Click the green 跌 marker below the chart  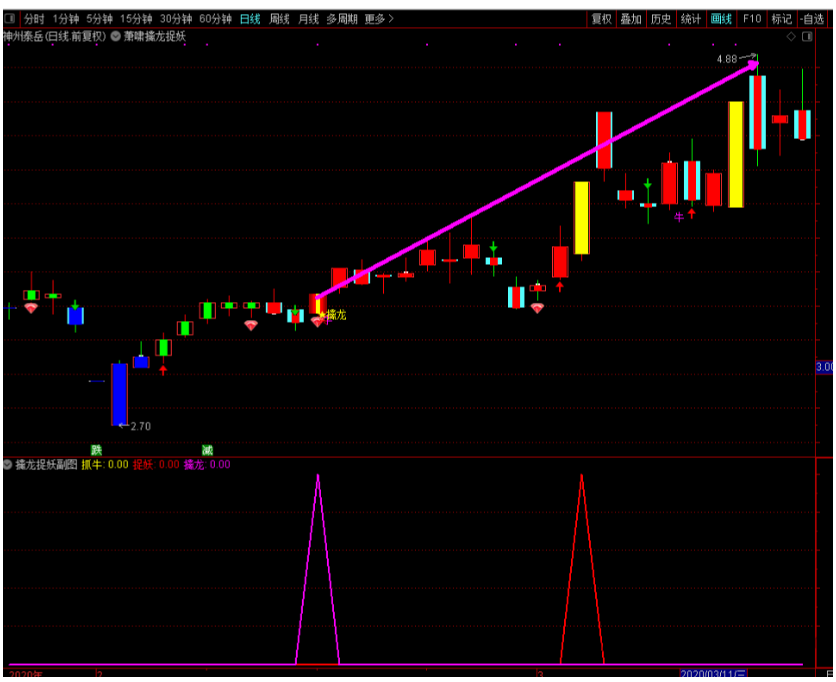click(x=96, y=450)
